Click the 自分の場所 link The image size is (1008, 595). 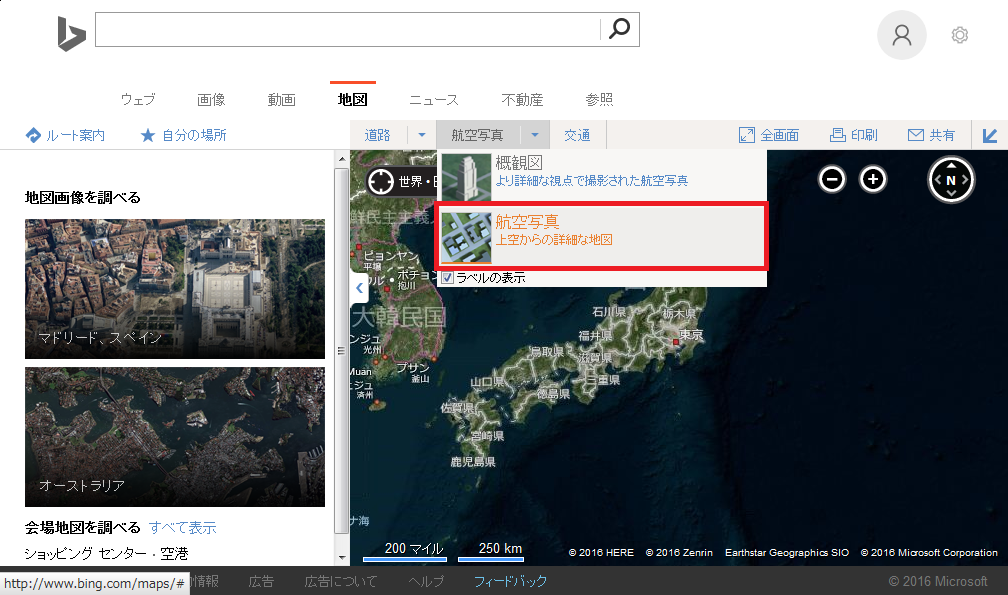(194, 136)
